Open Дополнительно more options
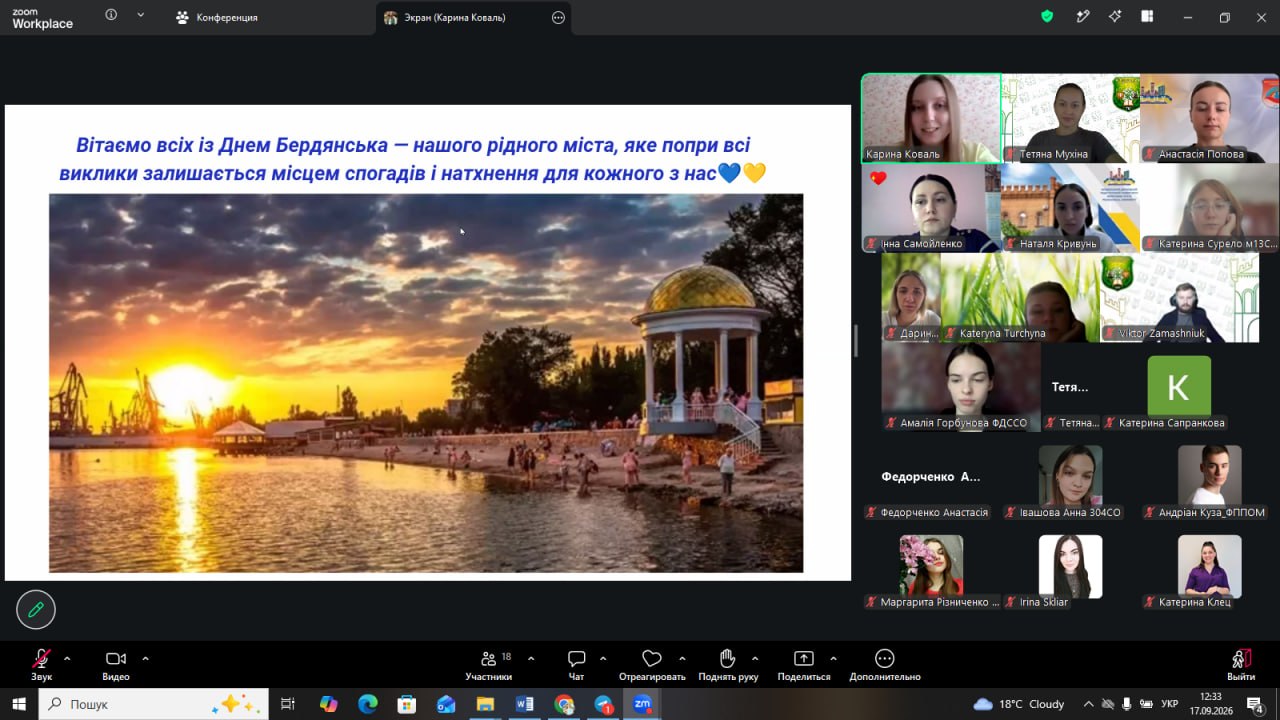Image resolution: width=1280 pixels, height=720 pixels. tap(884, 666)
